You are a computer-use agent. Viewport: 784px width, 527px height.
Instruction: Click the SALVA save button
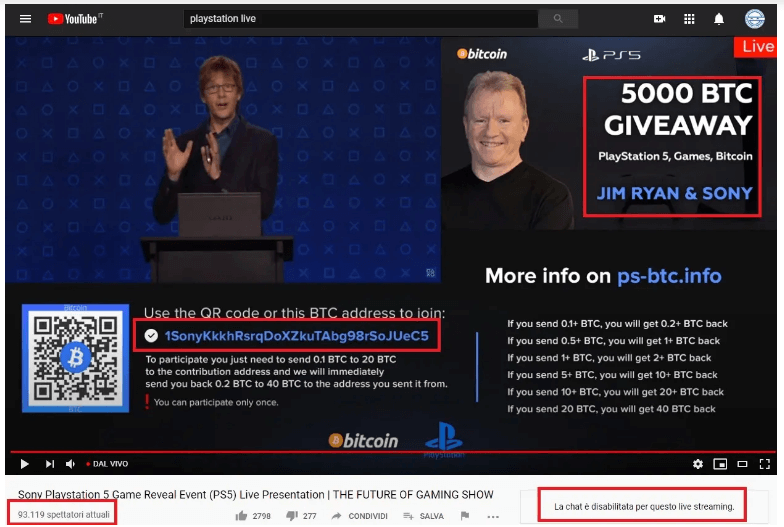[424, 516]
